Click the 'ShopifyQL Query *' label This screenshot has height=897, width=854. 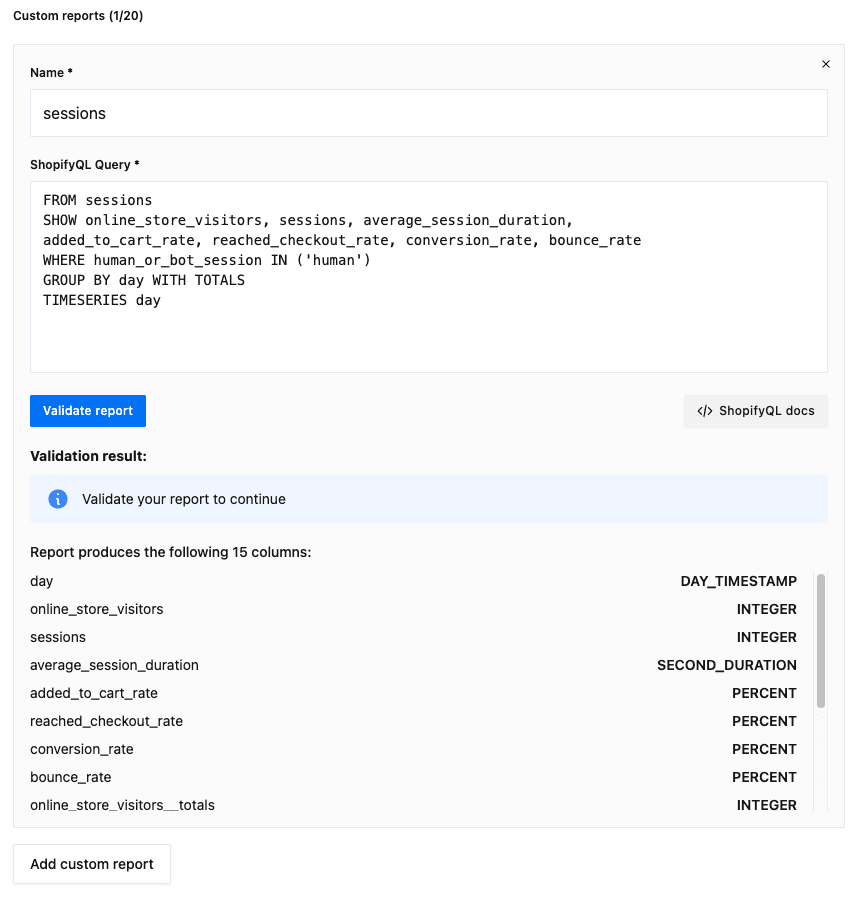tap(85, 165)
